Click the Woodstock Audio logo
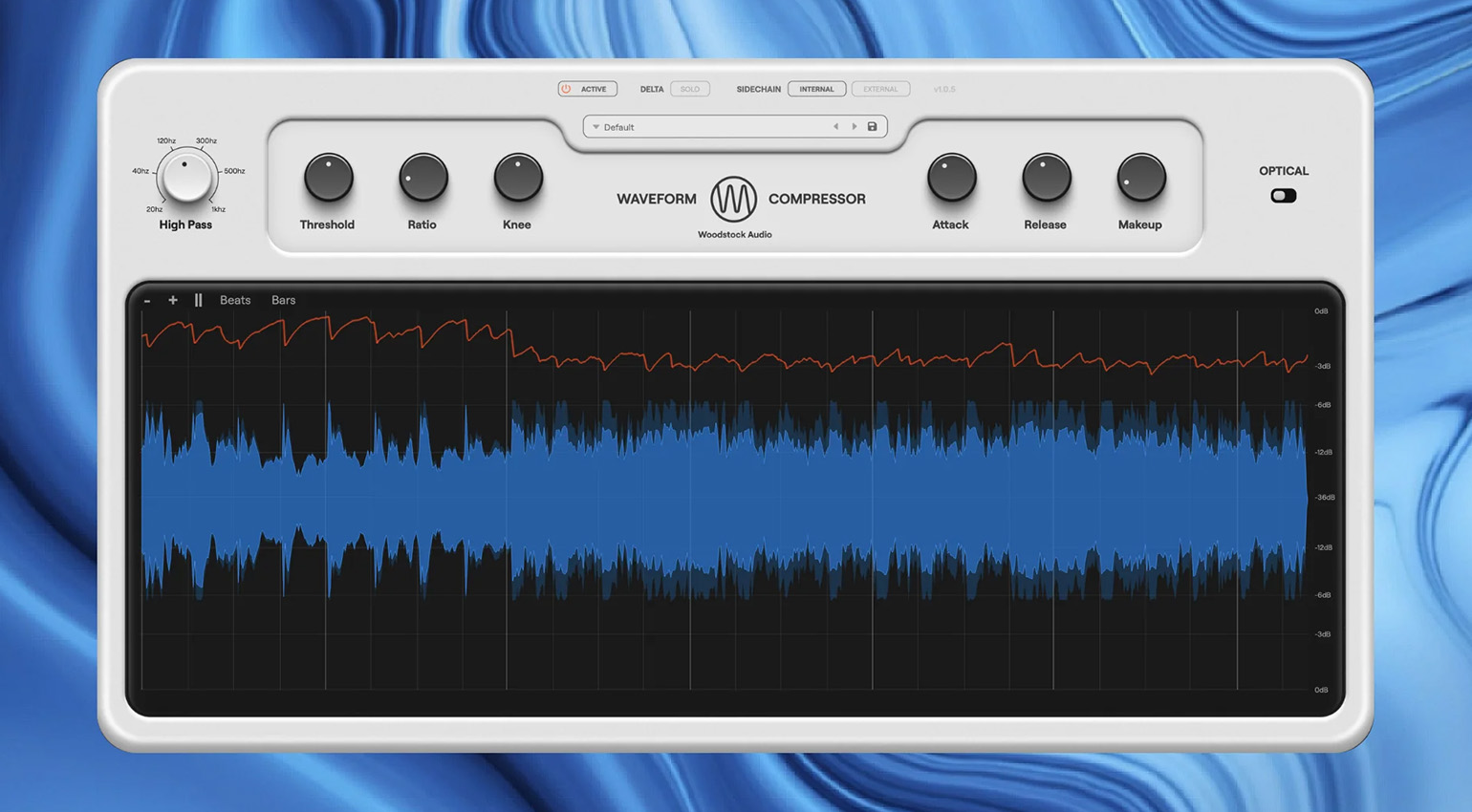 733,199
